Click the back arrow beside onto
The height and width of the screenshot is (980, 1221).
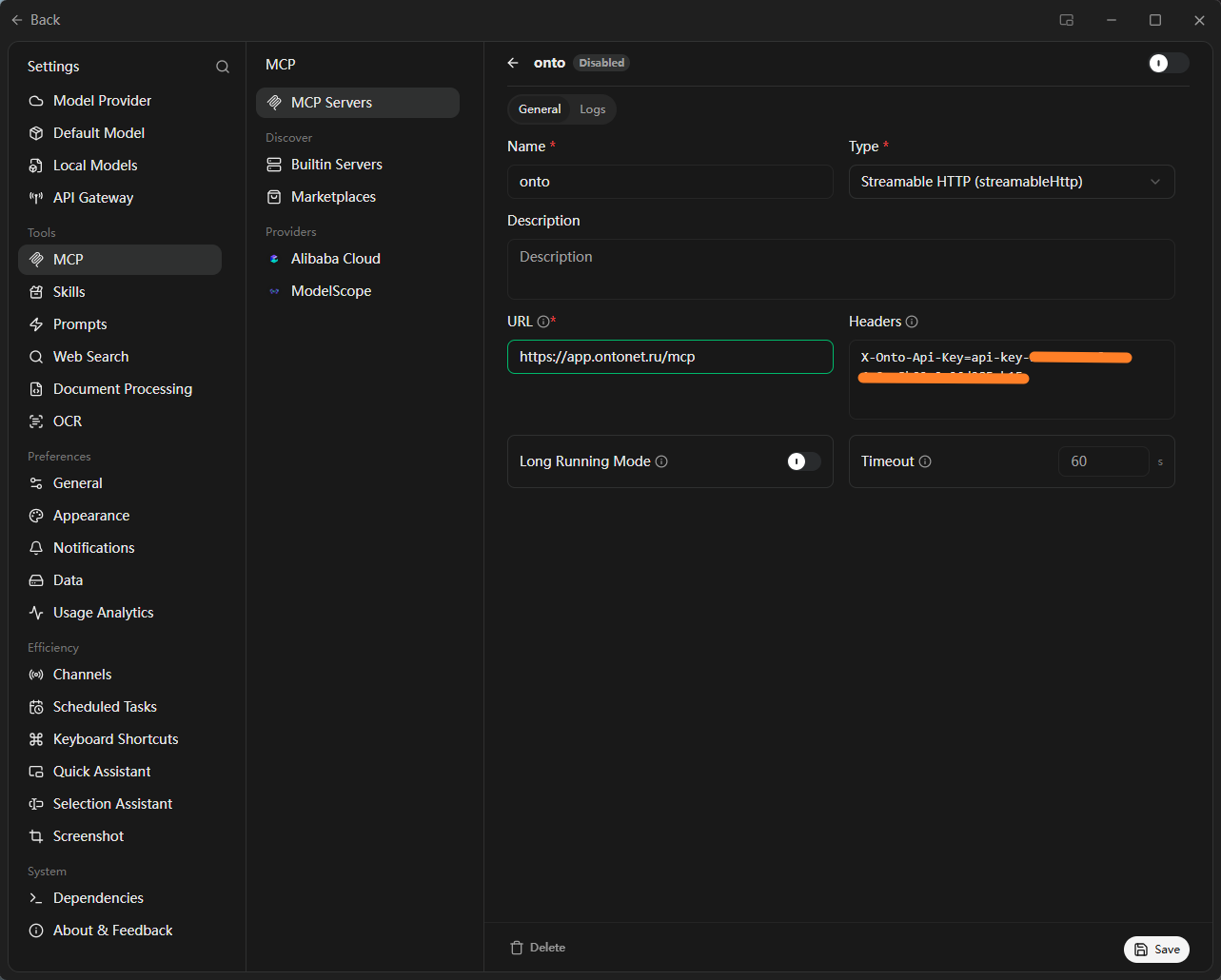[x=513, y=63]
